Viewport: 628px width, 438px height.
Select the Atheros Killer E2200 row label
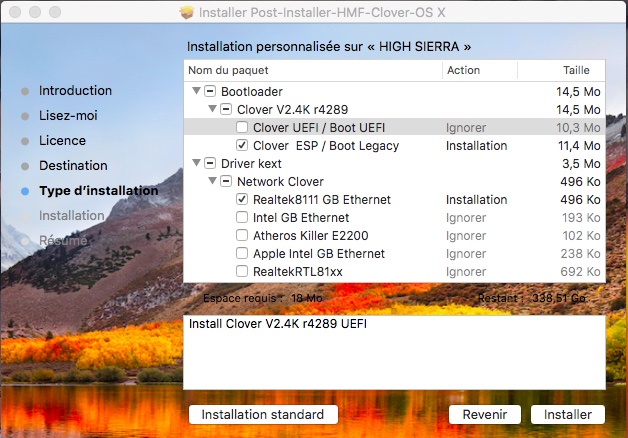pos(311,236)
